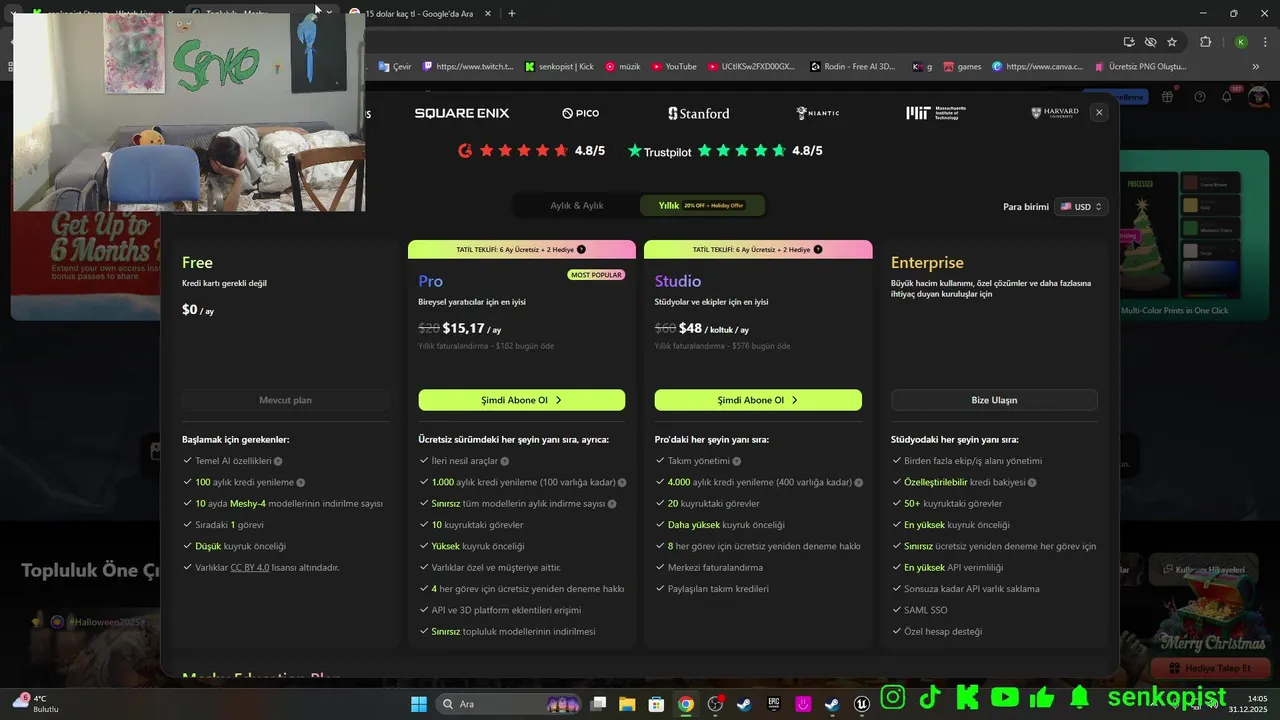Click the install app icon in address bar

[x=1129, y=42]
